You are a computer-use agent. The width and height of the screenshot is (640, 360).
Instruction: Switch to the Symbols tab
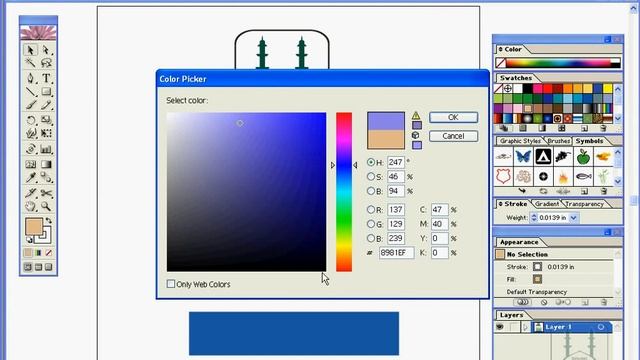point(589,141)
